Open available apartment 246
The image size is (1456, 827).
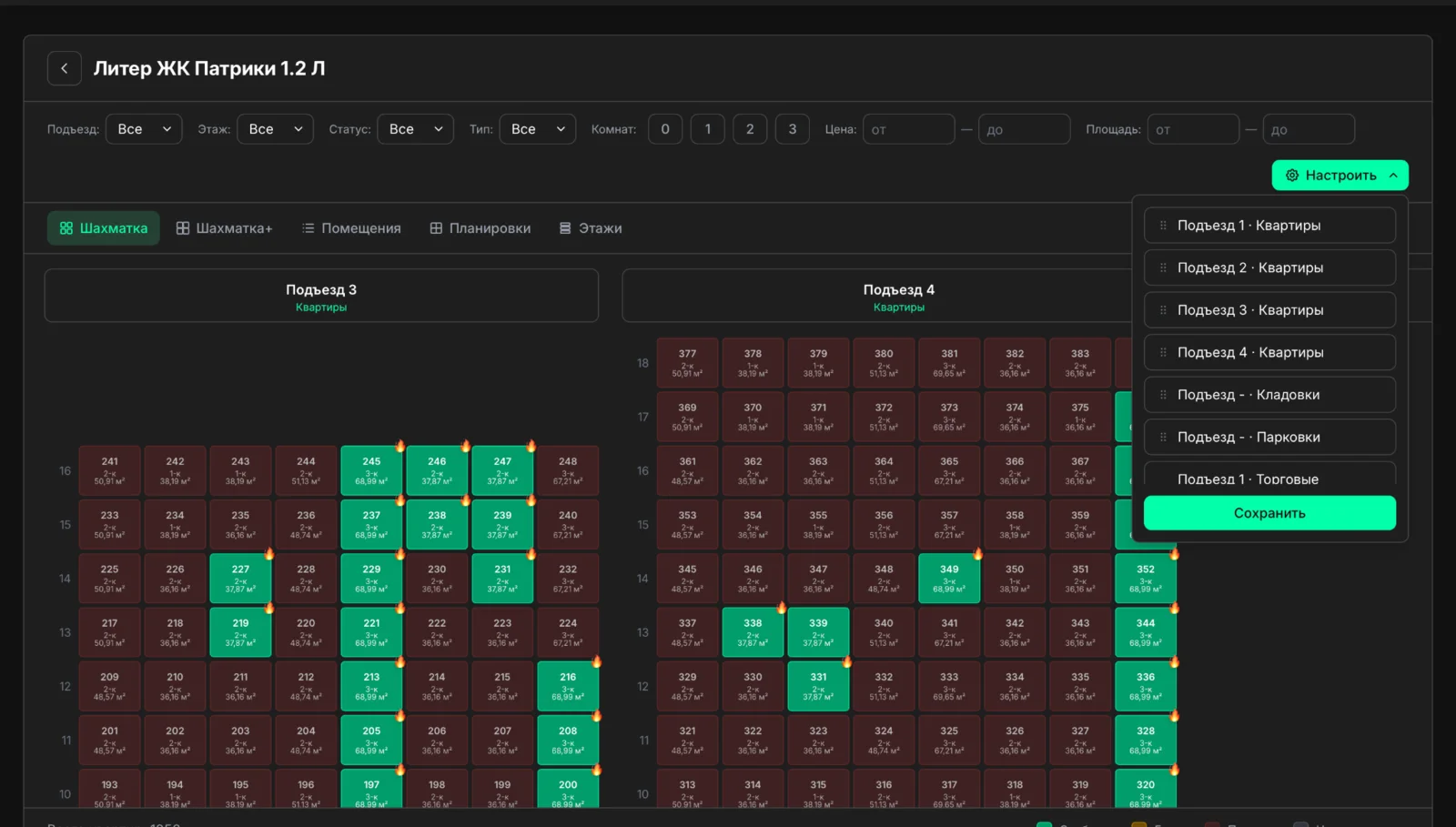coord(437,470)
